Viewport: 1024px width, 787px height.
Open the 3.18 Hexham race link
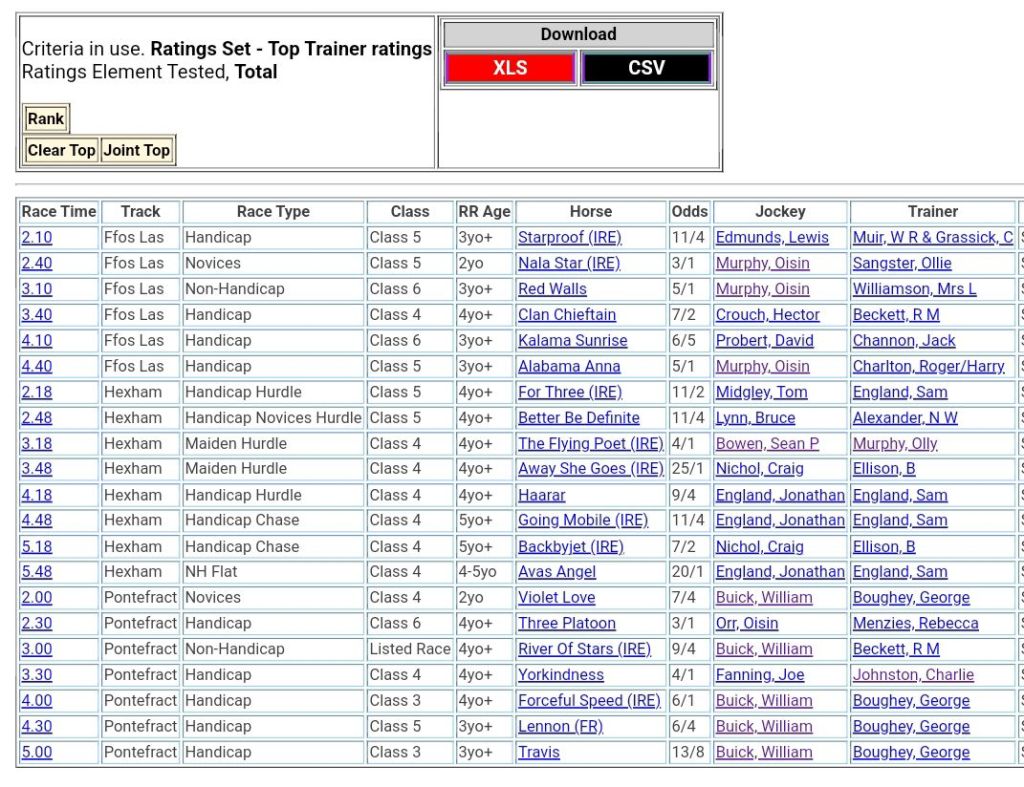37,444
